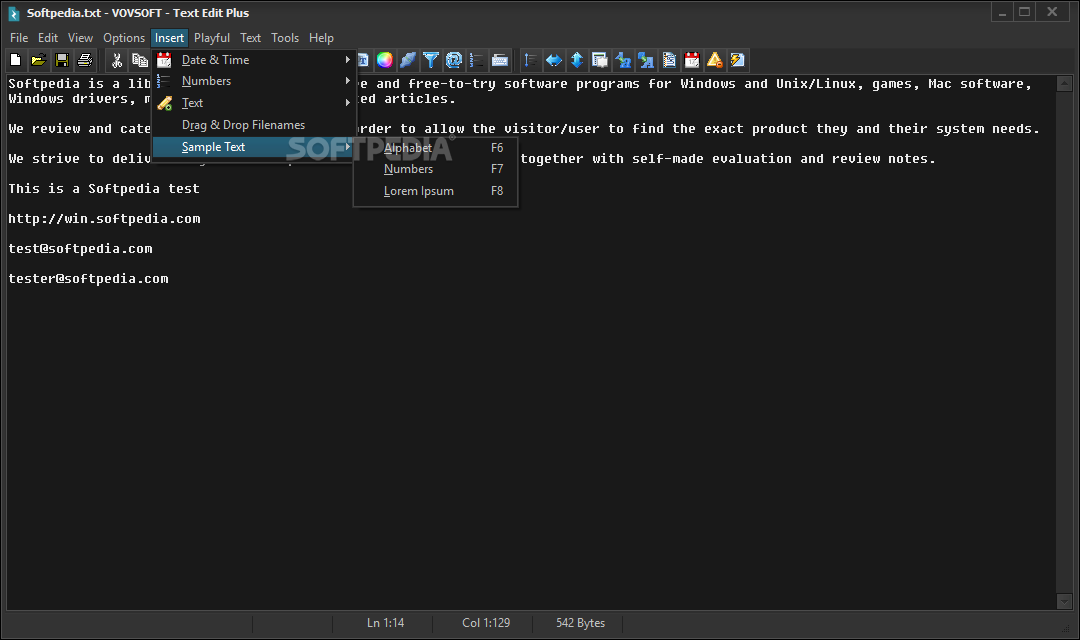This screenshot has width=1080, height=640.
Task: Select the highlighted Sample Text entry
Action: click(x=253, y=147)
